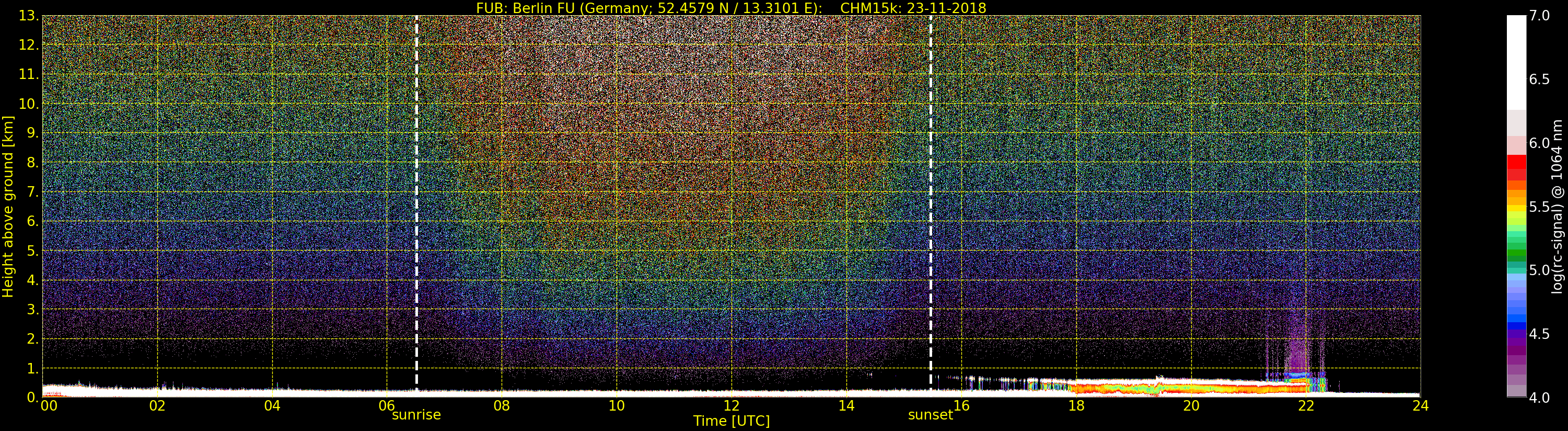The width and height of the screenshot is (1568, 431).
Task: Click the "22" time axis tick label
Action: point(1306,406)
